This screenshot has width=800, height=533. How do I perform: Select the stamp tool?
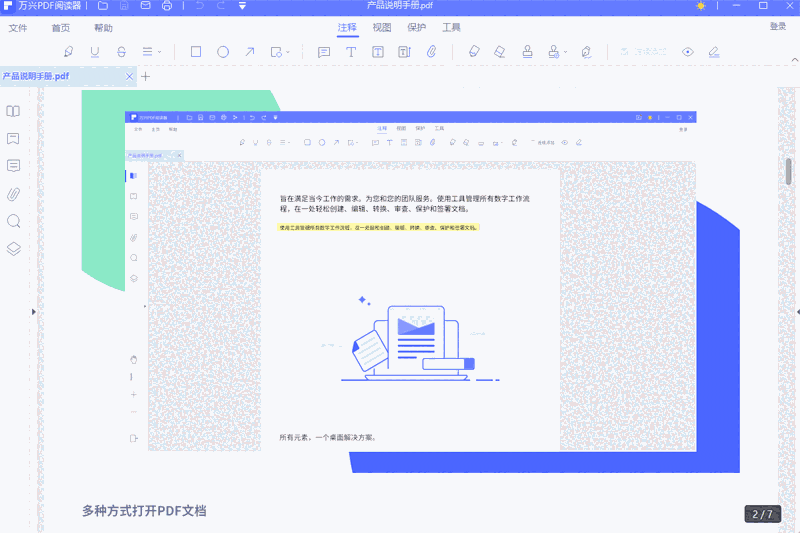pyautogui.click(x=528, y=52)
